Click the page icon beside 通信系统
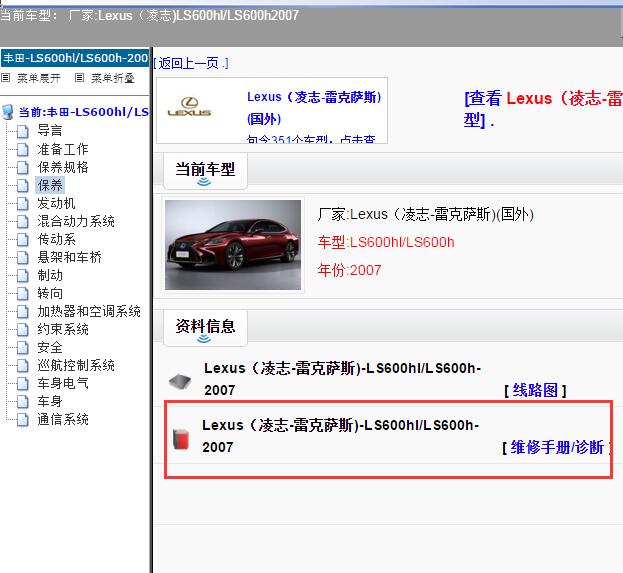623x573 pixels. tap(23, 420)
